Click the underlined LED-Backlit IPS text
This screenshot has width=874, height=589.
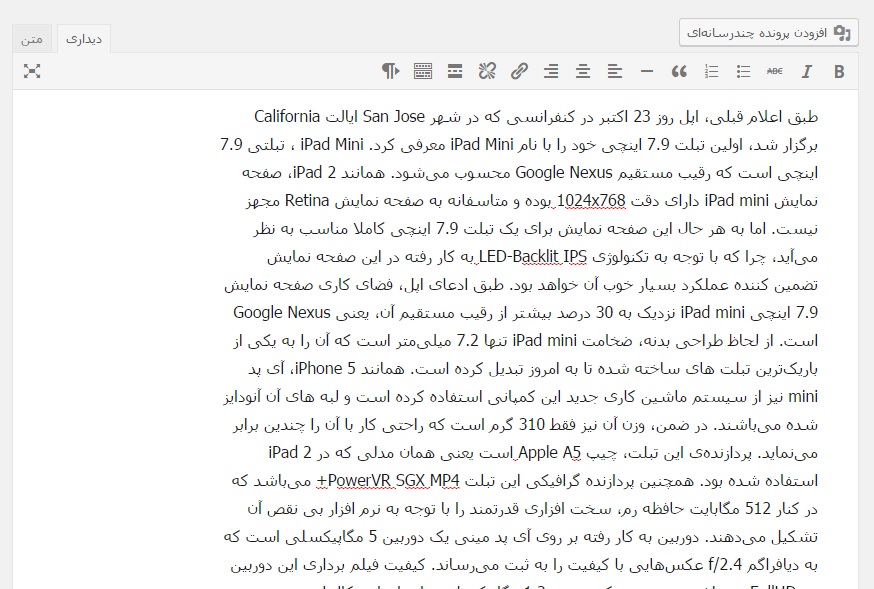533,257
